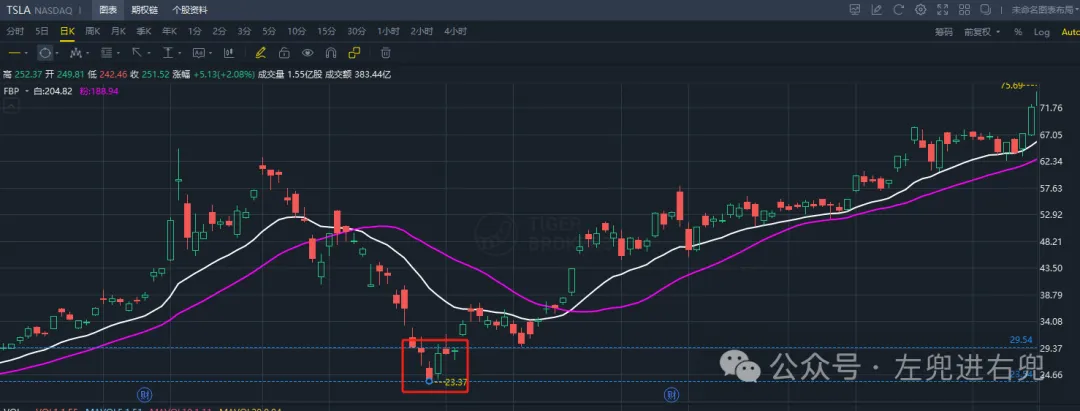Toggle the 筹码 chip distribution
The height and width of the screenshot is (411, 1080).
click(x=944, y=32)
